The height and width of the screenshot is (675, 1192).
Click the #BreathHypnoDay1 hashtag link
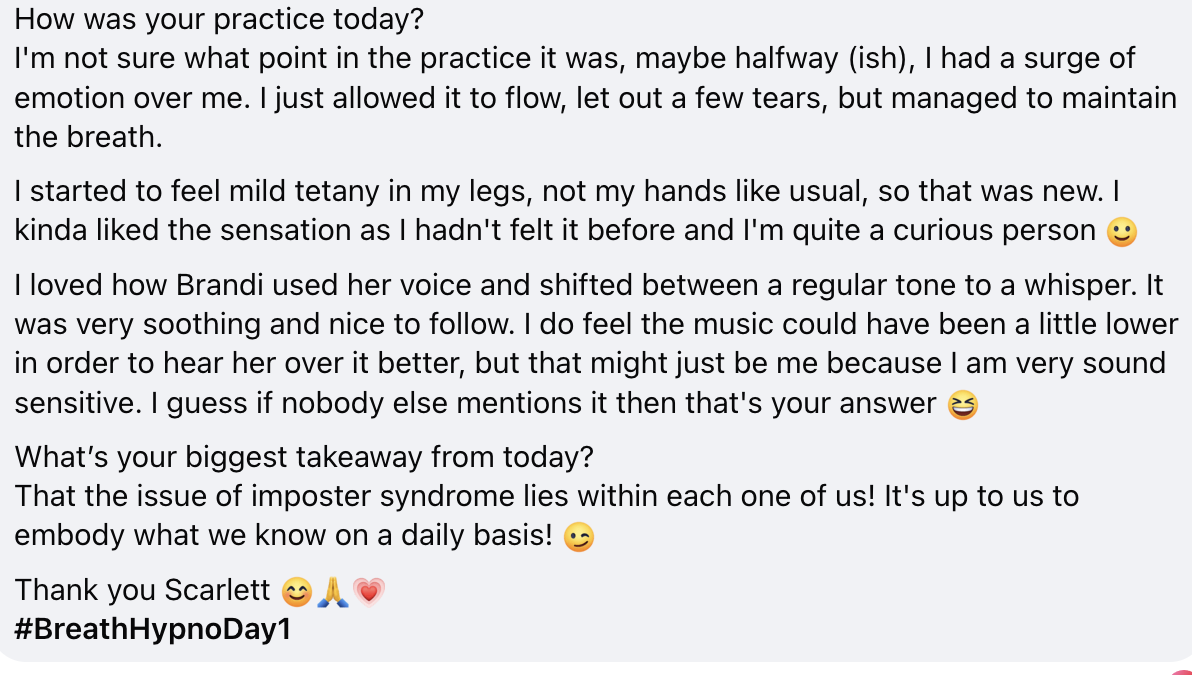153,629
